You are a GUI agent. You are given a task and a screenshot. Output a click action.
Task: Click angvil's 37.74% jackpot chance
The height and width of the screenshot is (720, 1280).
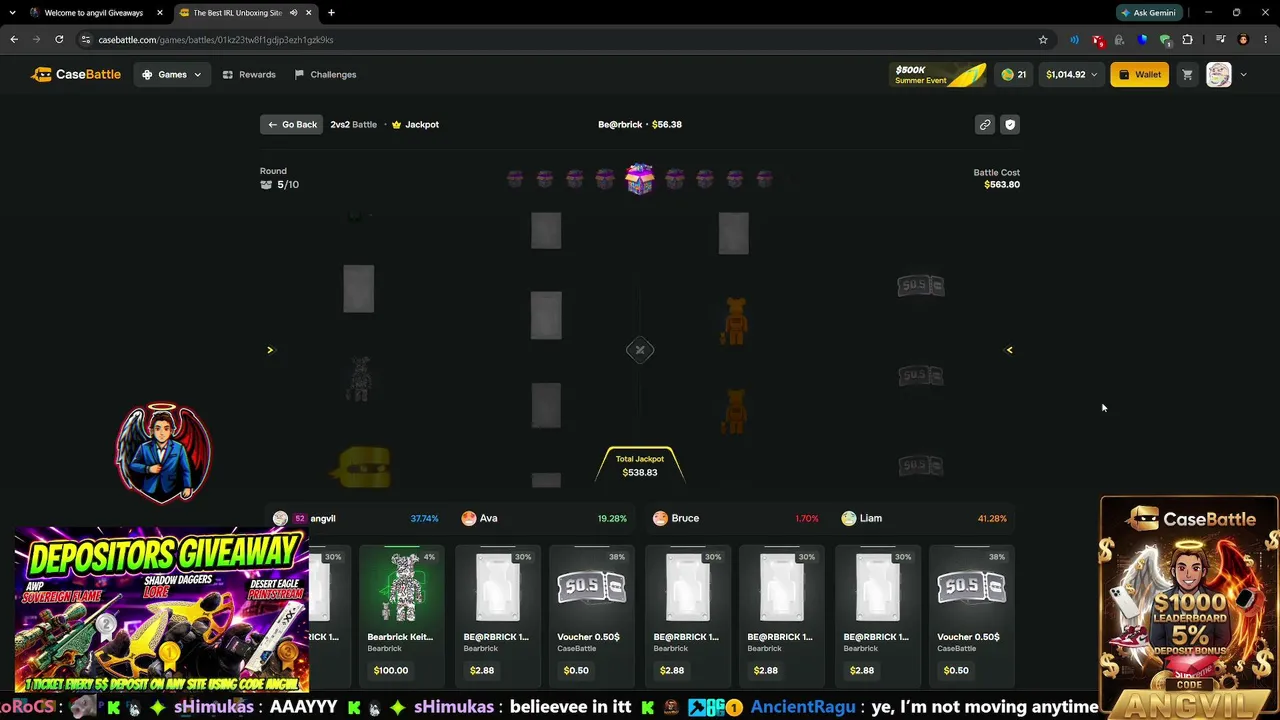click(424, 518)
